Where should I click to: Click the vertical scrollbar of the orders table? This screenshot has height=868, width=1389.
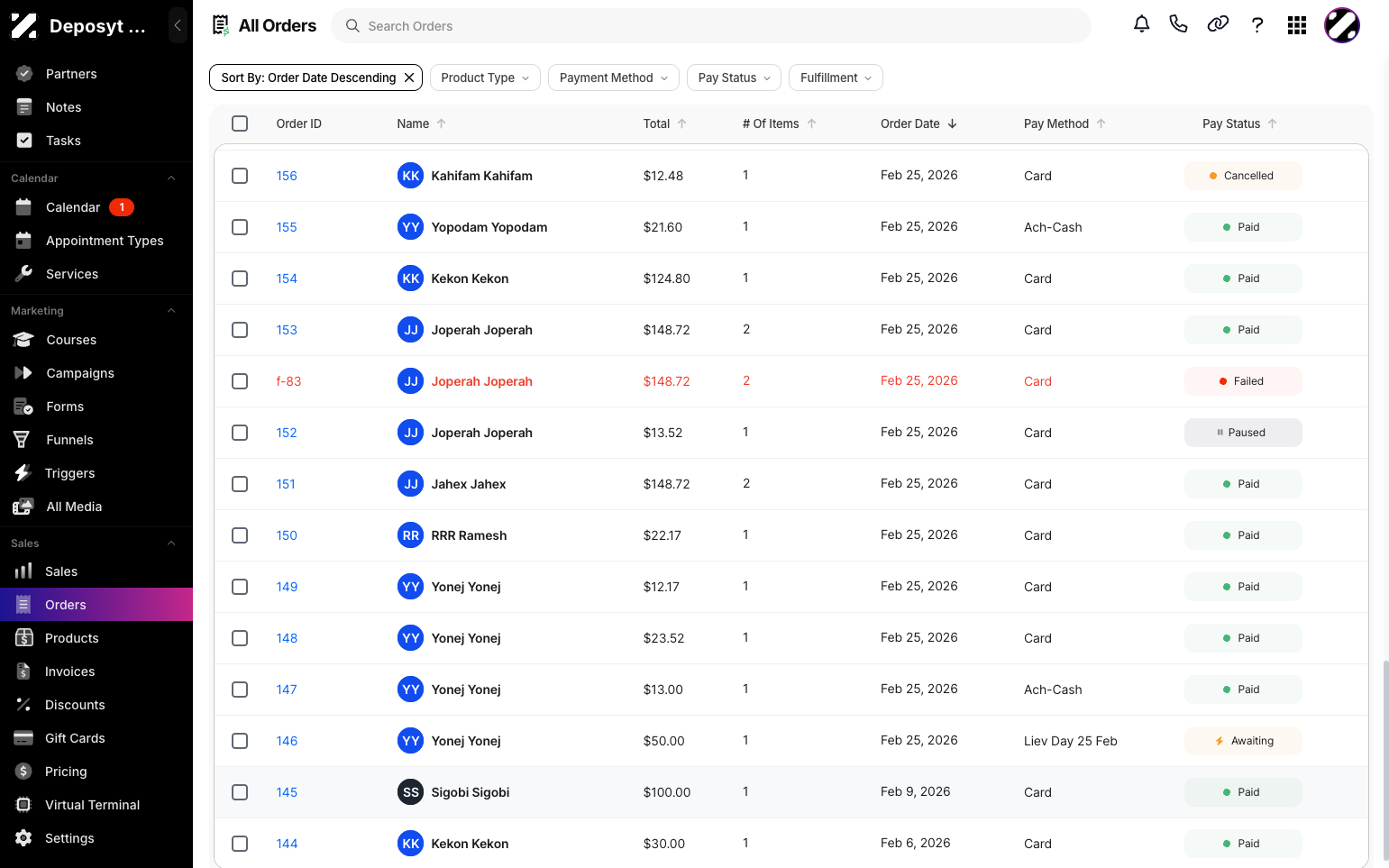(x=1385, y=760)
